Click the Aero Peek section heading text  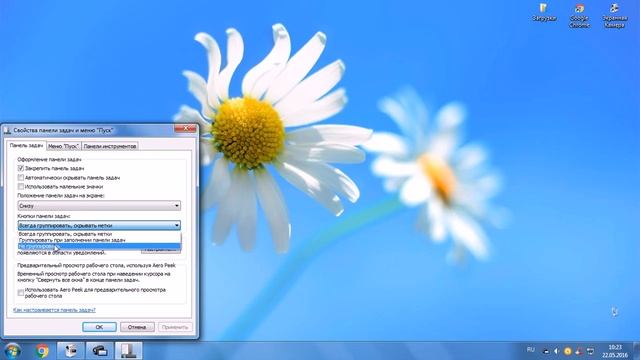(96, 265)
